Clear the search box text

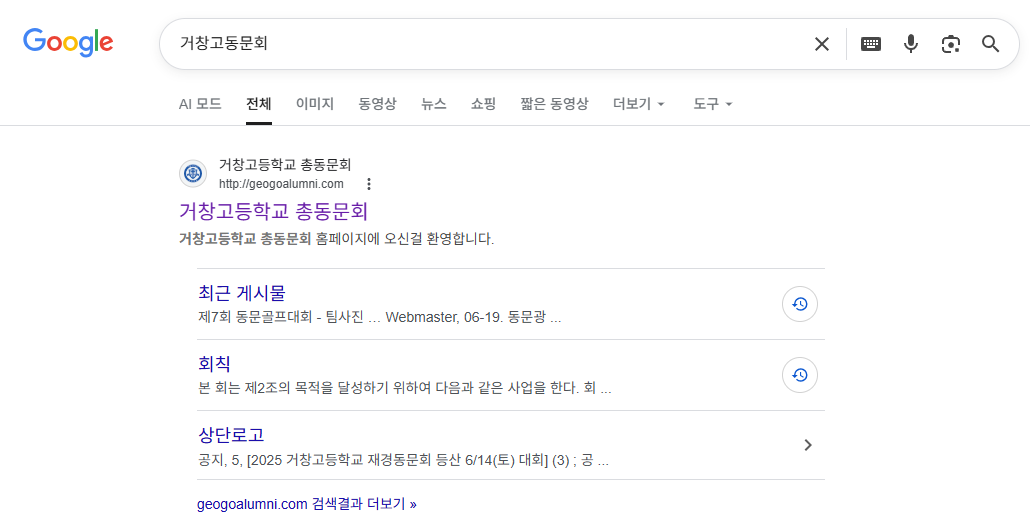pyautogui.click(x=822, y=44)
